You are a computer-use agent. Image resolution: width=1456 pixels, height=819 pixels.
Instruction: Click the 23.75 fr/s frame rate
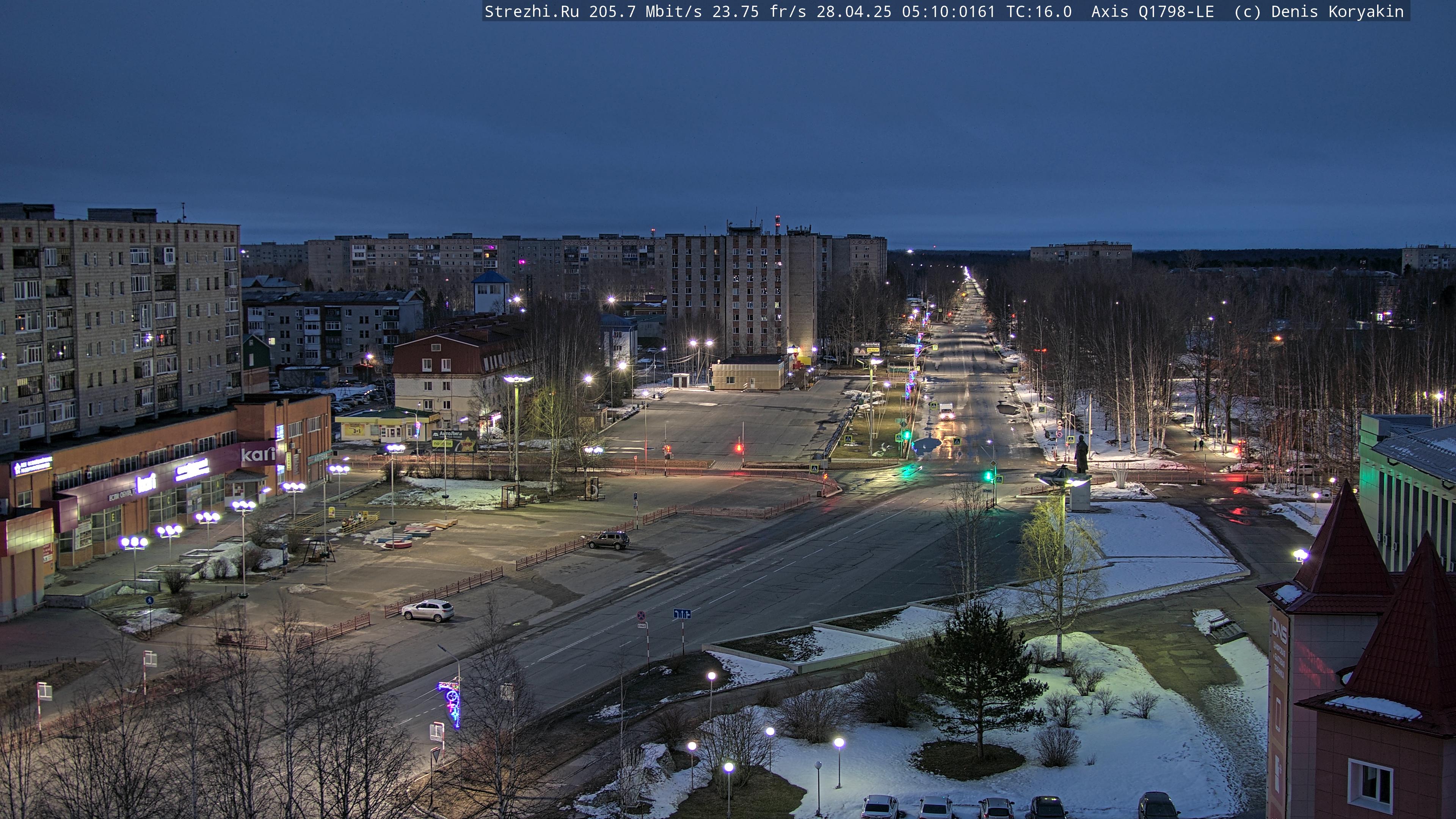(759, 12)
